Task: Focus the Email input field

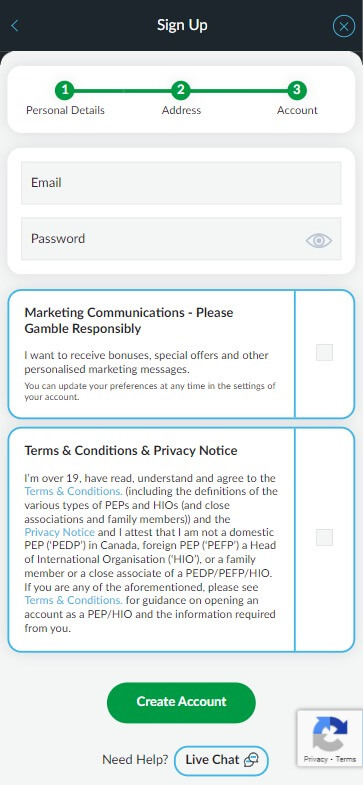Action: (181, 183)
